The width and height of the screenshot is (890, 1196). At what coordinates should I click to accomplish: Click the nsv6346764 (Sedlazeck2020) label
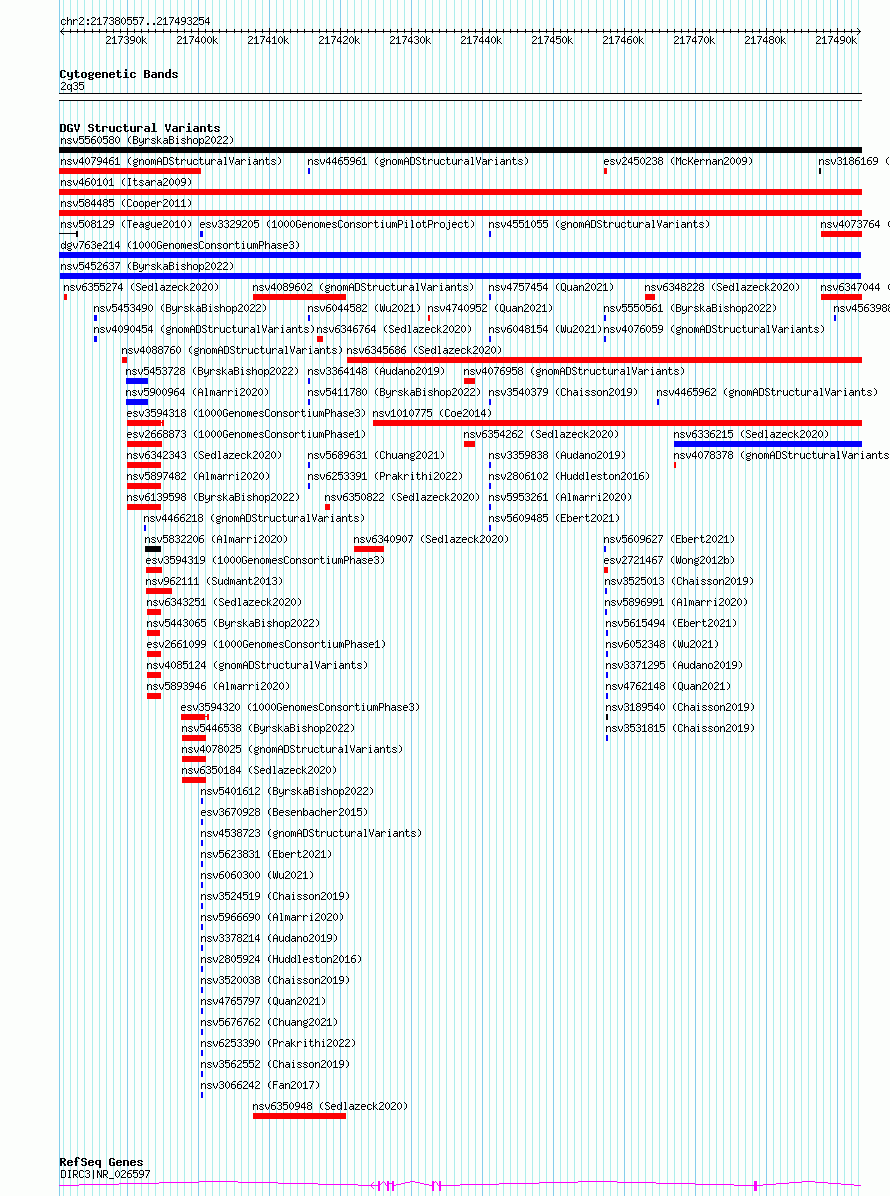pos(394,330)
